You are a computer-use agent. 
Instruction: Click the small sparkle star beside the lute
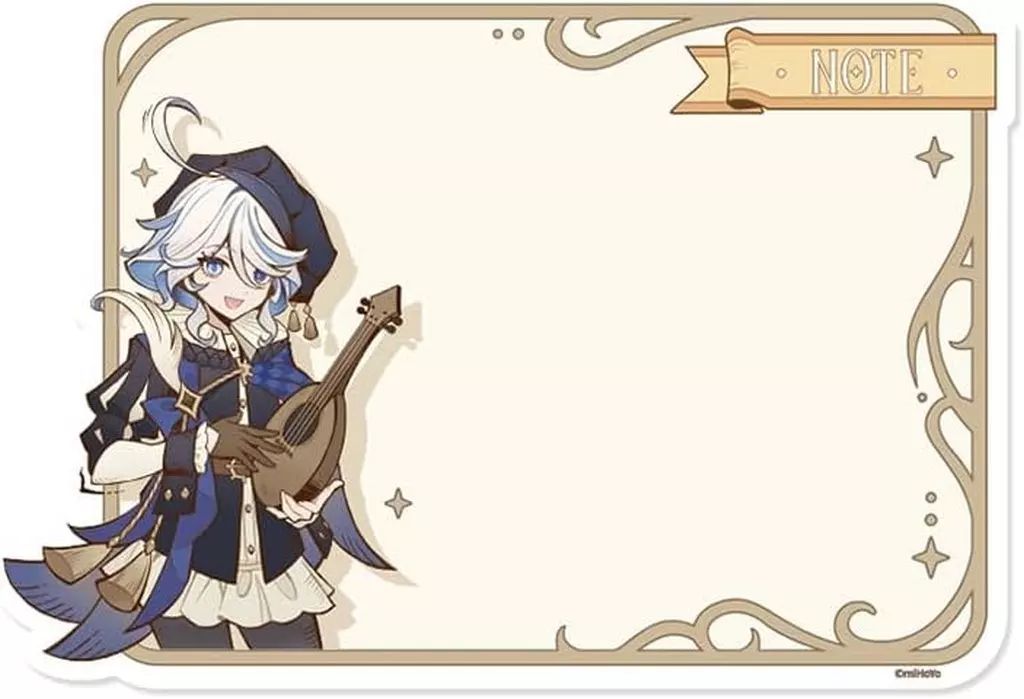click(398, 503)
